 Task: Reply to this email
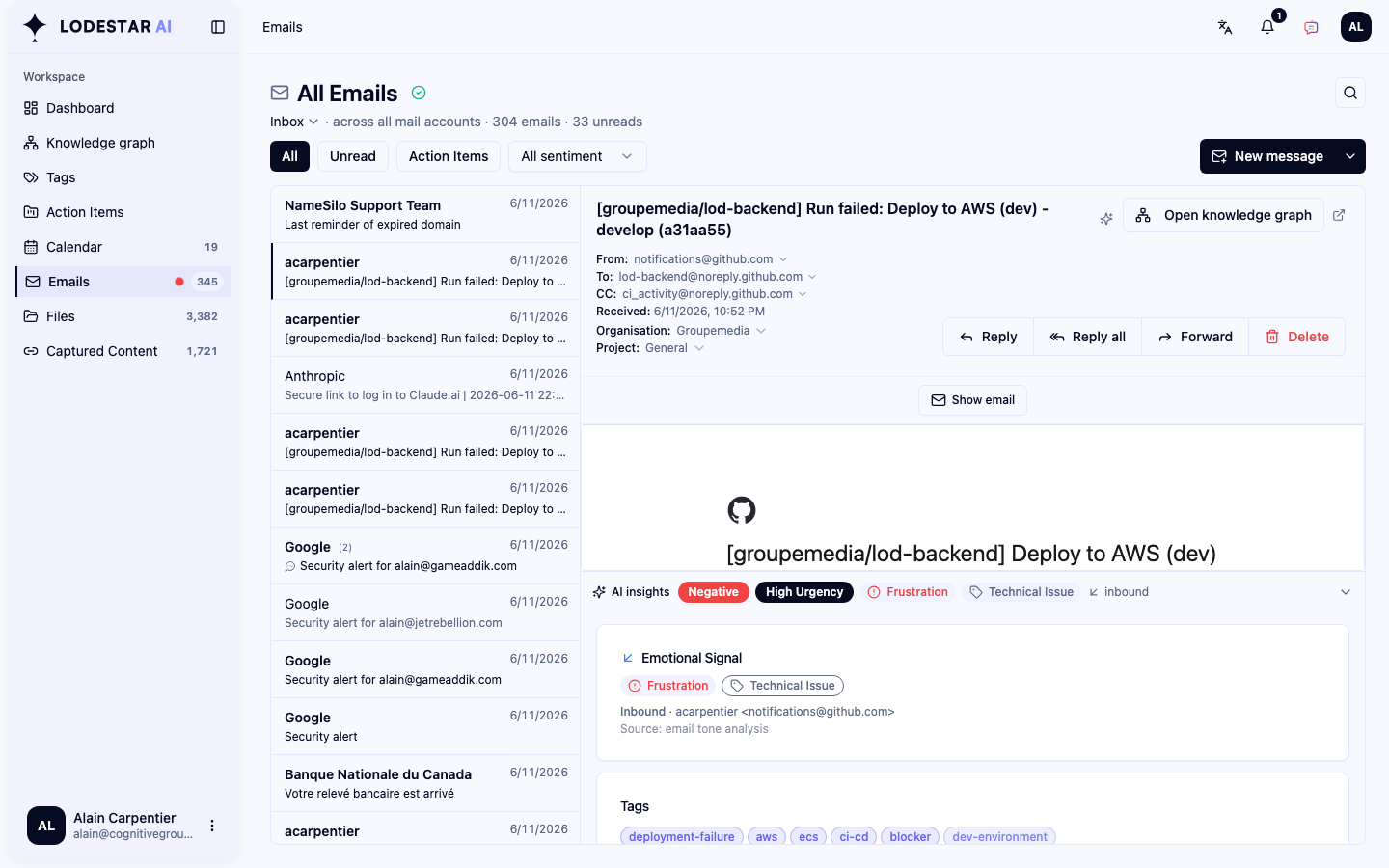coord(989,337)
